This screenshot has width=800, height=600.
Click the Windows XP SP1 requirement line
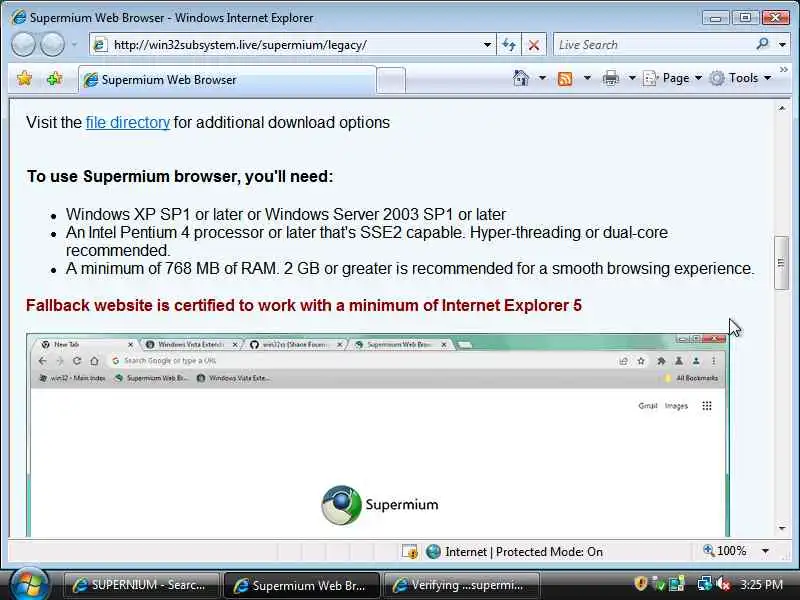286,214
